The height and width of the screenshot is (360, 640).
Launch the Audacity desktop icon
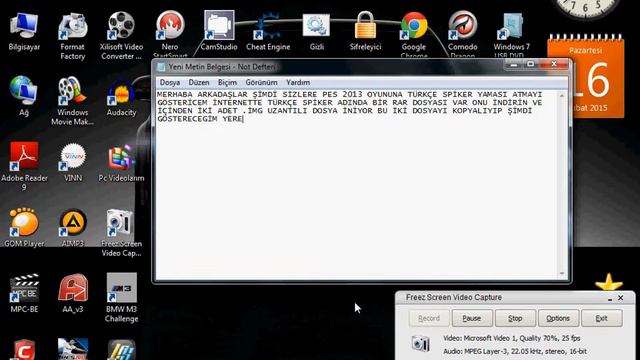click(x=121, y=92)
